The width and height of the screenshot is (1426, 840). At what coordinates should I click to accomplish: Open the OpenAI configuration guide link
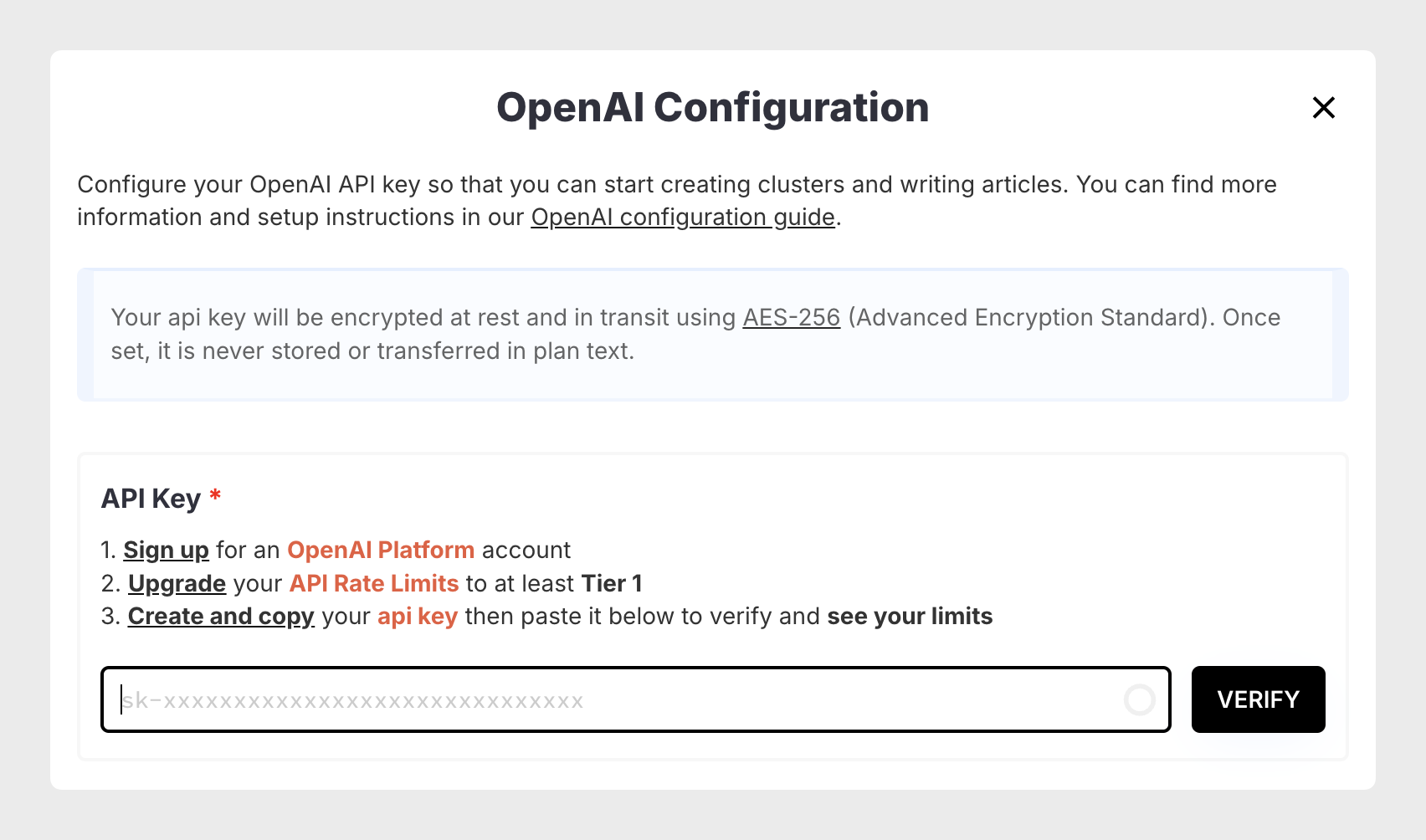click(683, 217)
